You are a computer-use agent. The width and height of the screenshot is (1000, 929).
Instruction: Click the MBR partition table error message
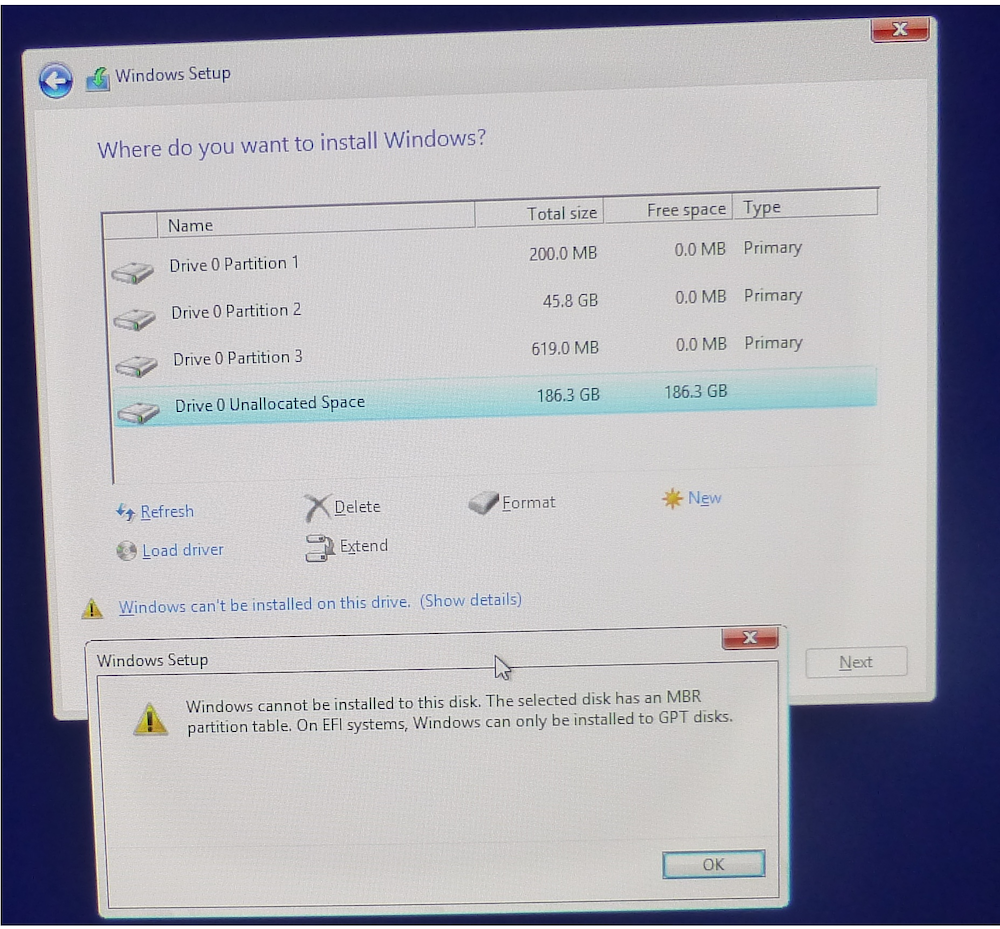[459, 713]
